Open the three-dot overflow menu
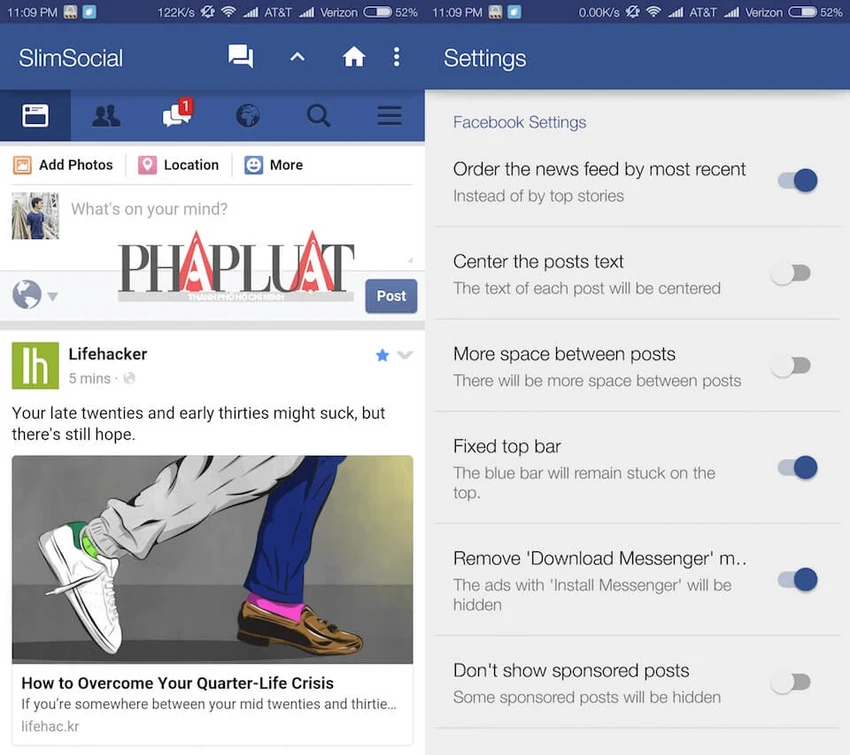Viewport: 850px width, 755px height. point(397,56)
